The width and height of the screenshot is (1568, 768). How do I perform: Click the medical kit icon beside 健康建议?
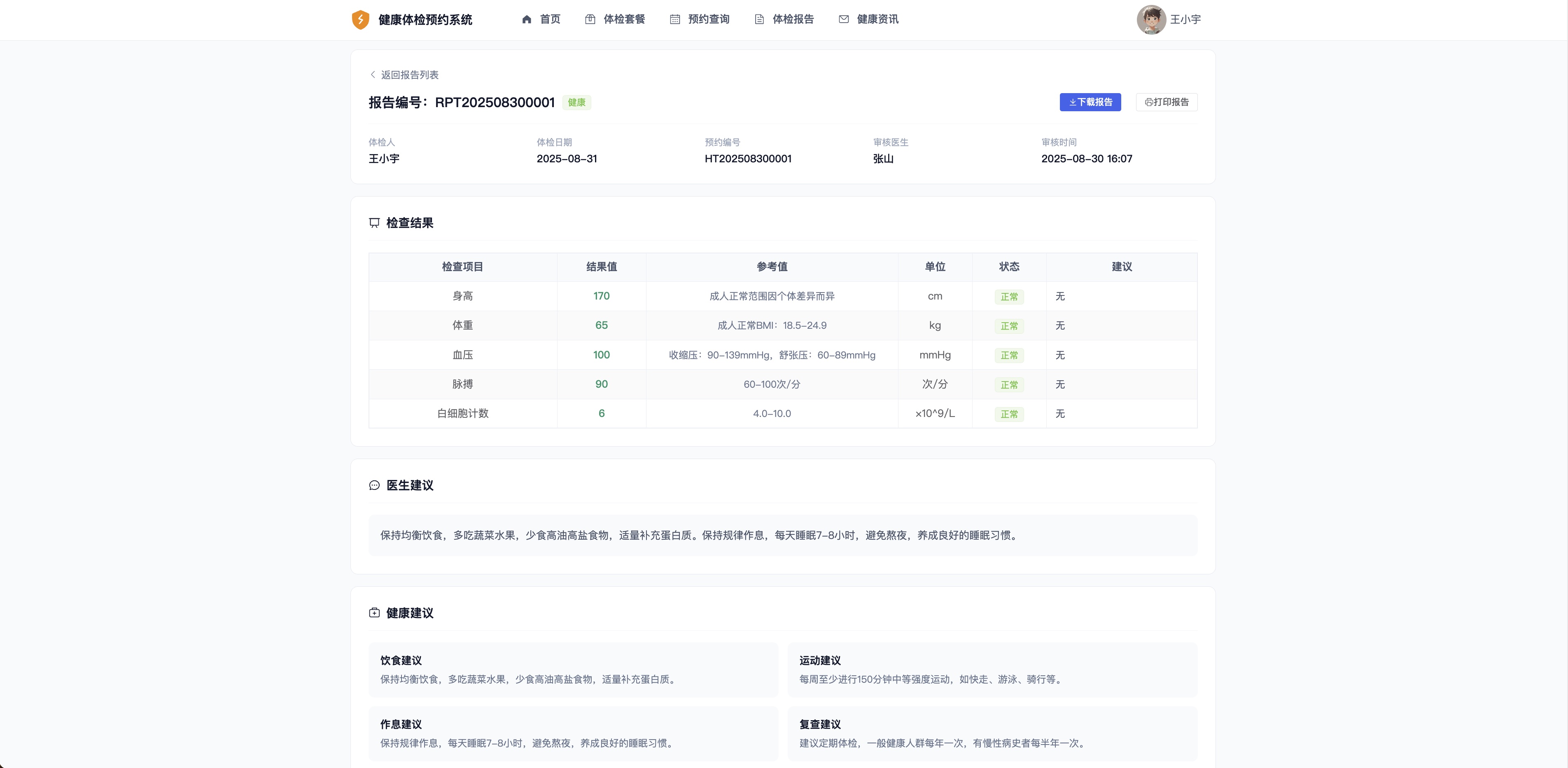coord(374,613)
